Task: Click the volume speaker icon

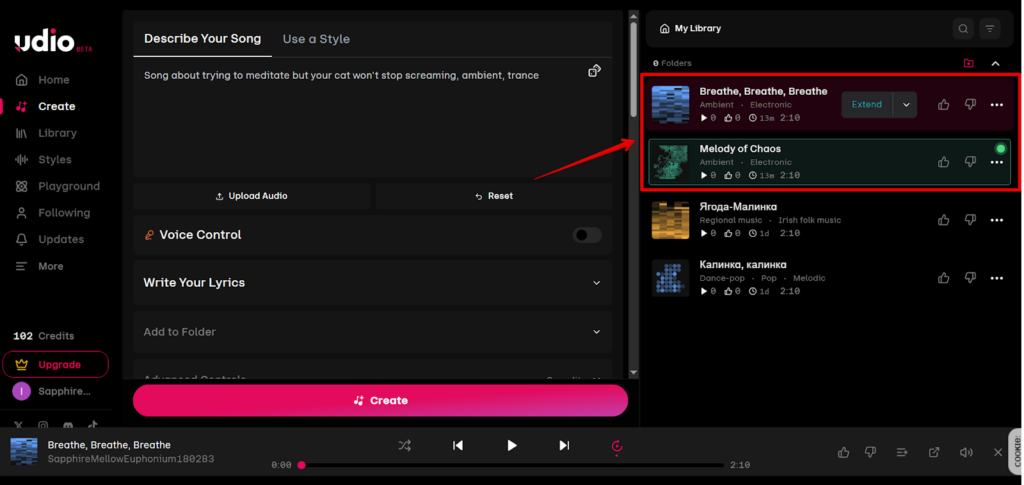Action: click(x=966, y=452)
